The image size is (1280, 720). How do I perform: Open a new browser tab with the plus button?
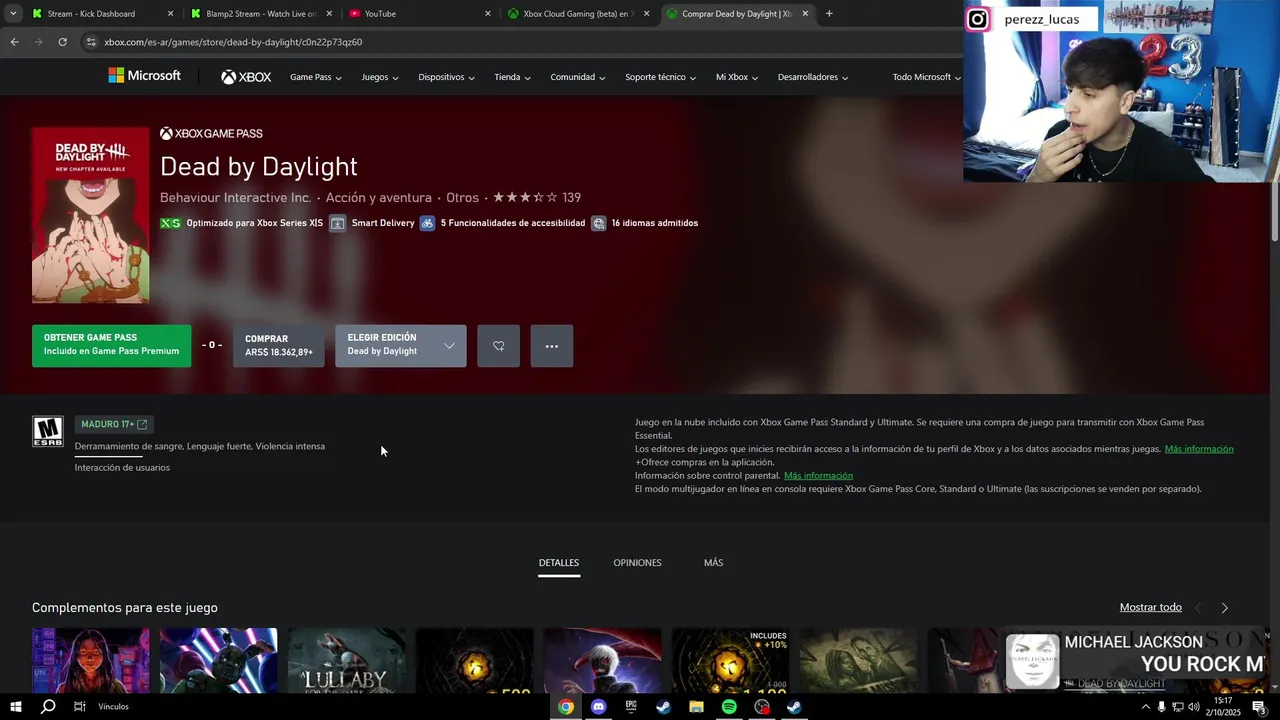pyautogui.click(x=829, y=14)
